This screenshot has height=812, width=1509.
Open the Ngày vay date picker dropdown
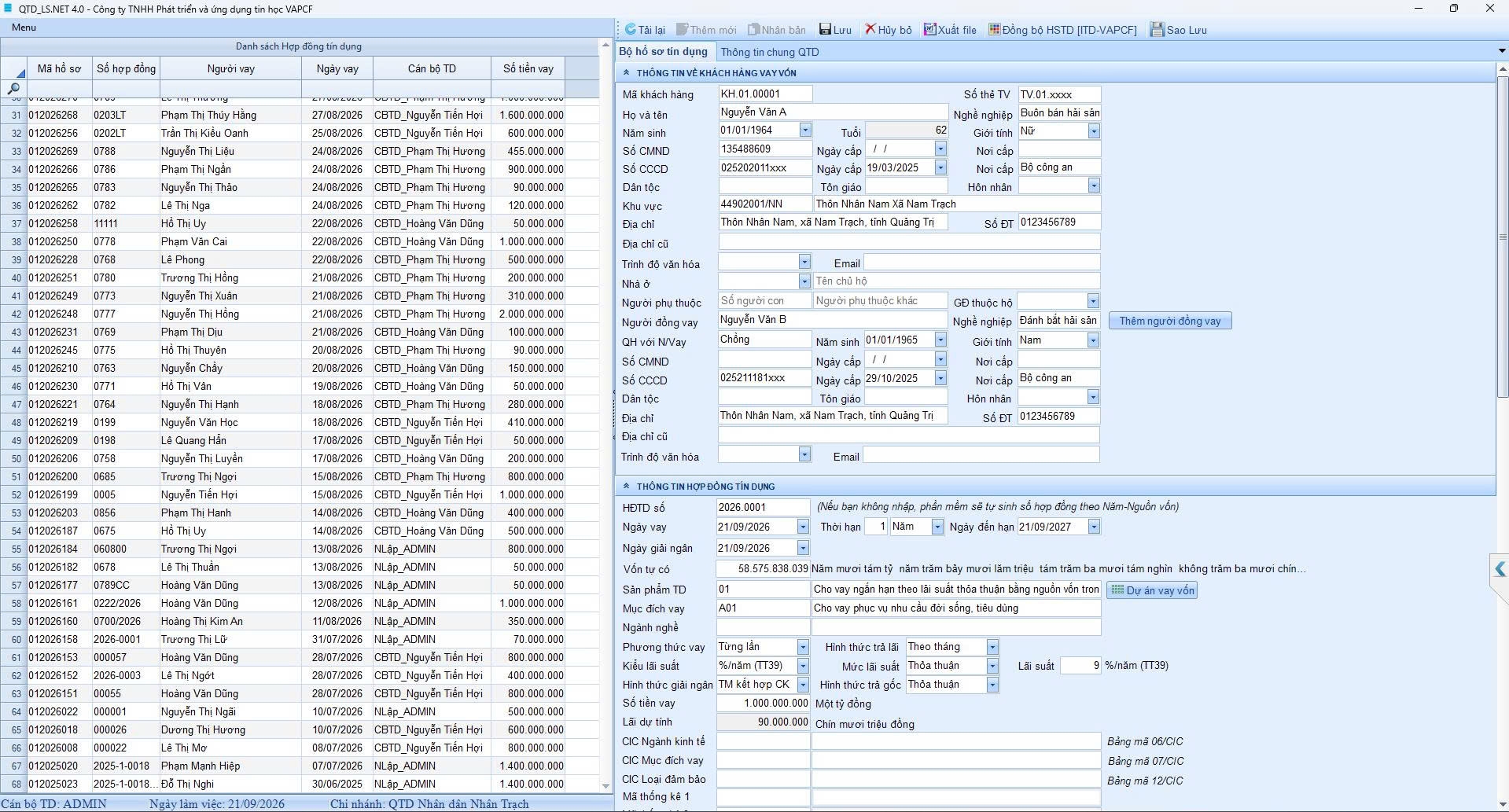[x=803, y=527]
